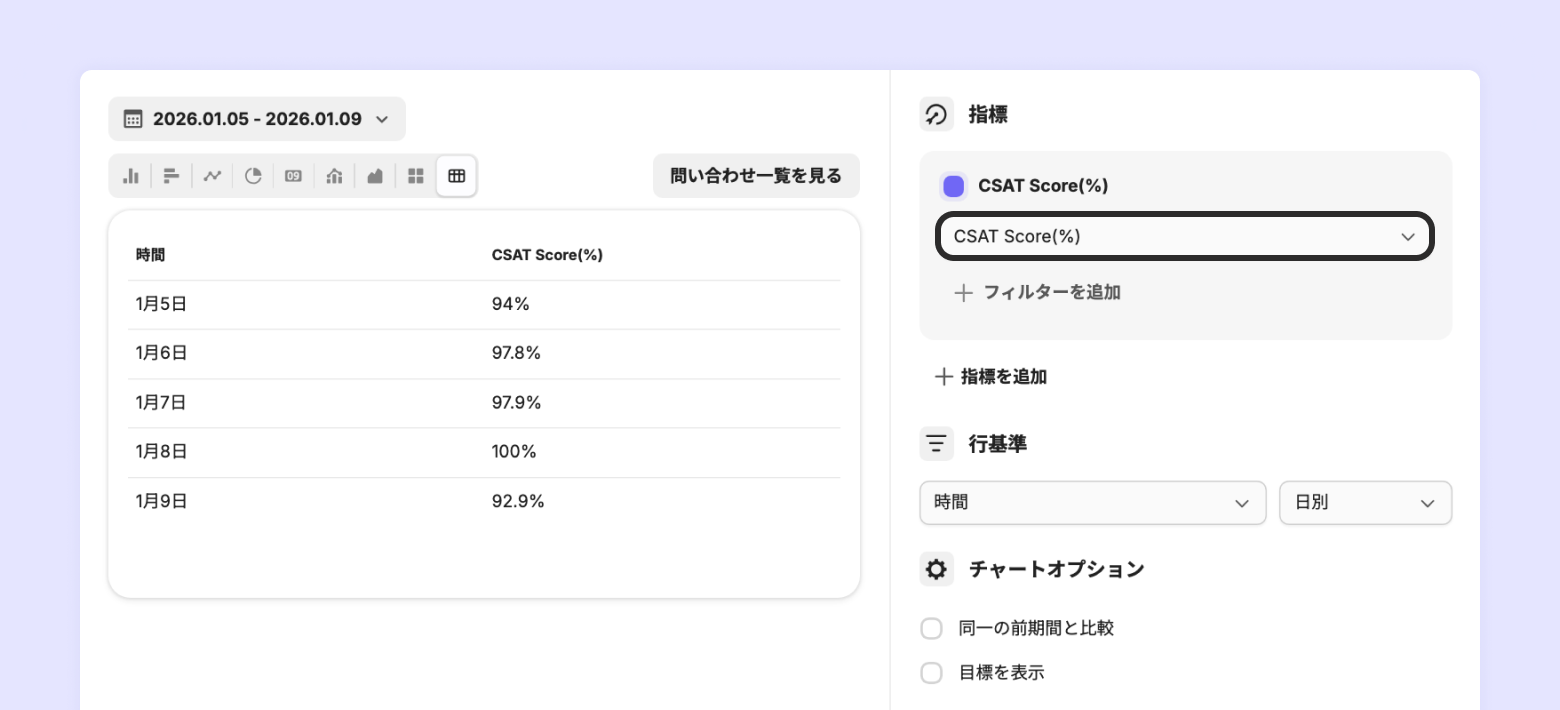Viewport: 1560px width, 710px height.
Task: Click the purple CSAT Score color swatch
Action: tap(954, 186)
